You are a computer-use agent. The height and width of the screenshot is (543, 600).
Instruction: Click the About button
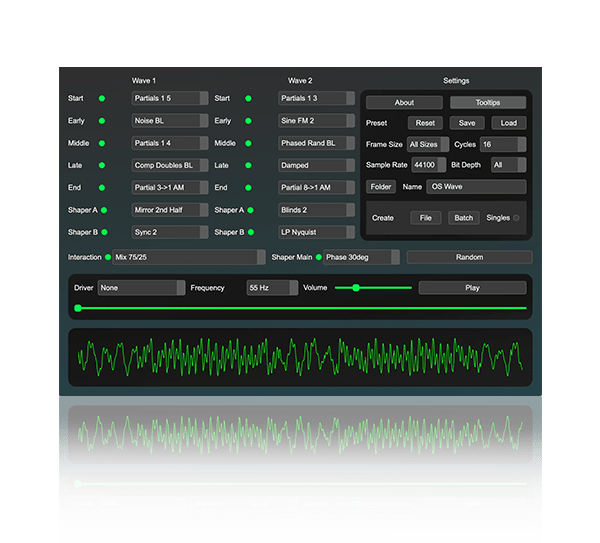pos(404,102)
